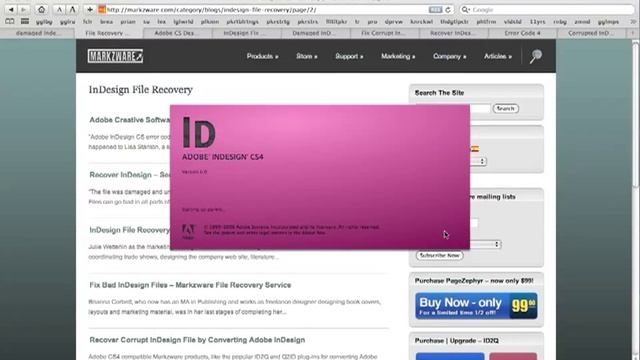The height and width of the screenshot is (360, 640).
Task: Open the Company menu
Action: tap(449, 56)
